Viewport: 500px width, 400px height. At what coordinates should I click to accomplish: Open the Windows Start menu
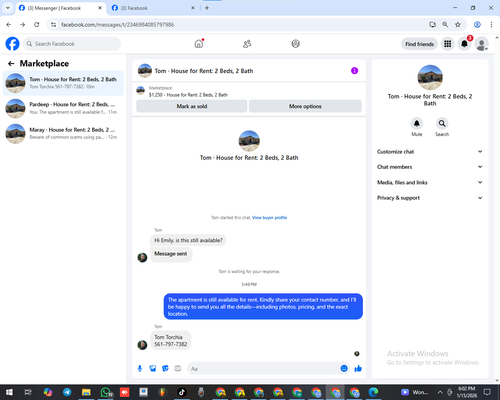pos(9,392)
